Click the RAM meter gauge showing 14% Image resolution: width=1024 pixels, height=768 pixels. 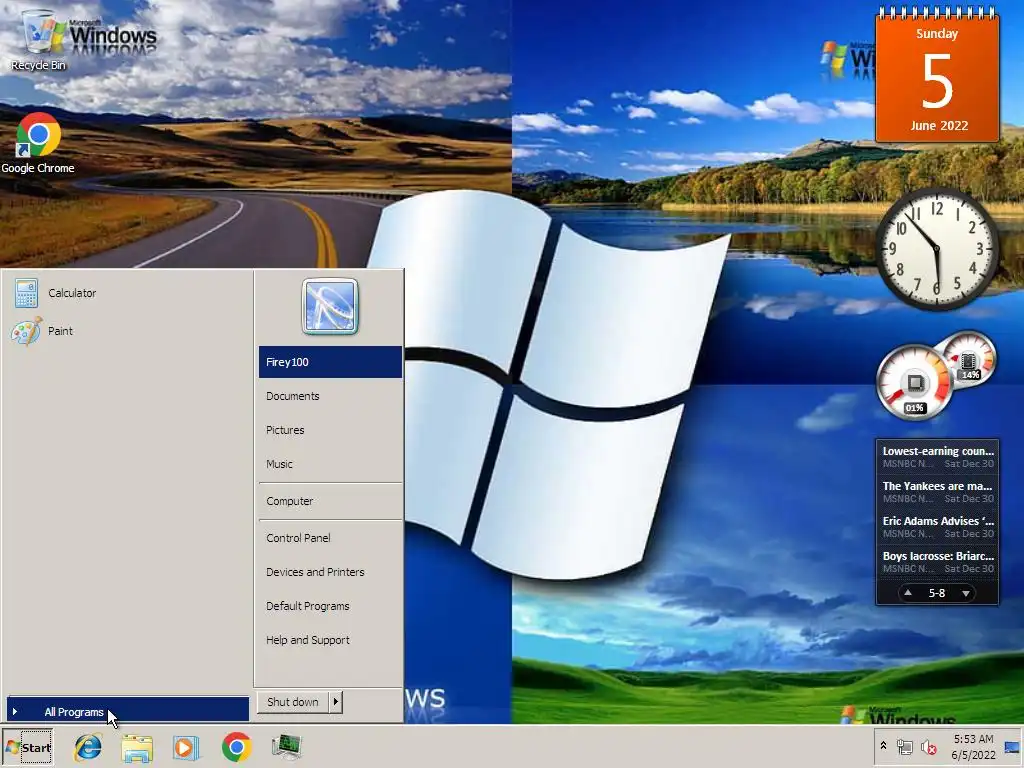(969, 357)
